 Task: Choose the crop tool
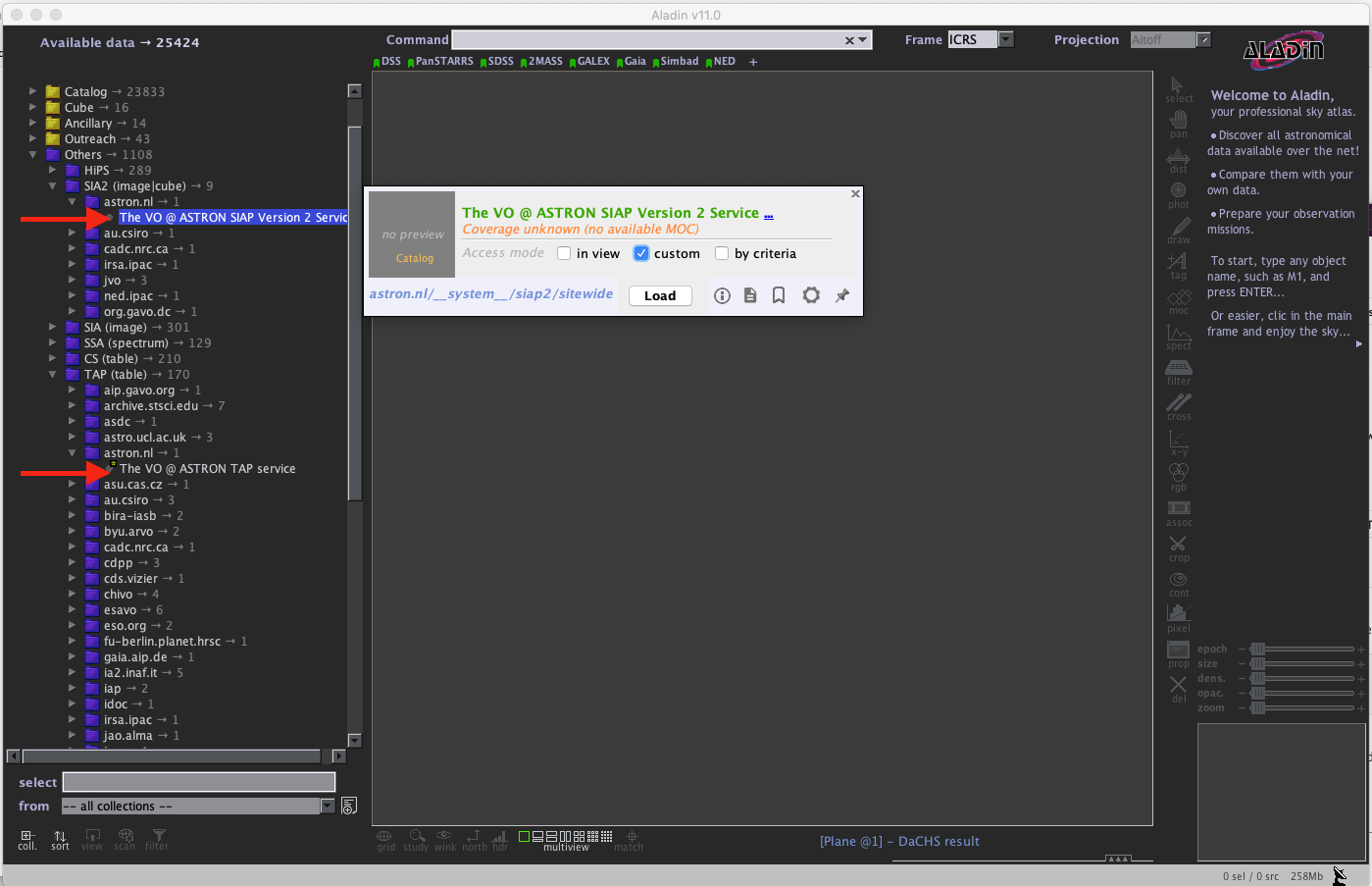1179,549
